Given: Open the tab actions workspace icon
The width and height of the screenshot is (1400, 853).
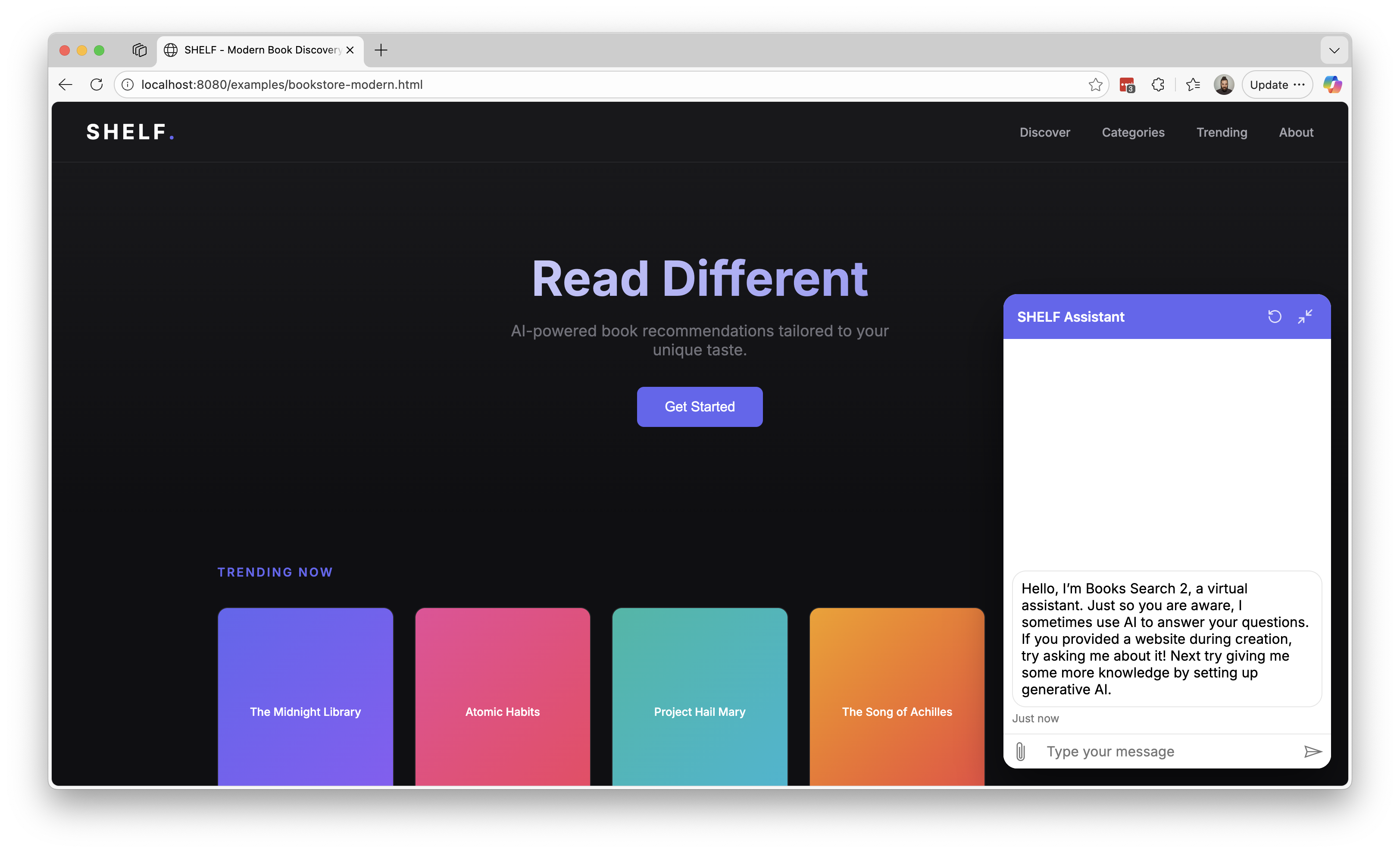Looking at the screenshot, I should 139,50.
